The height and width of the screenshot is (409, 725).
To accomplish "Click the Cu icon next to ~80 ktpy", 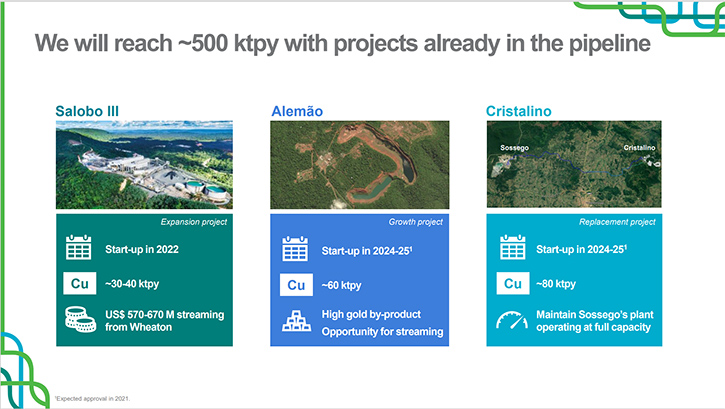I will [x=513, y=283].
